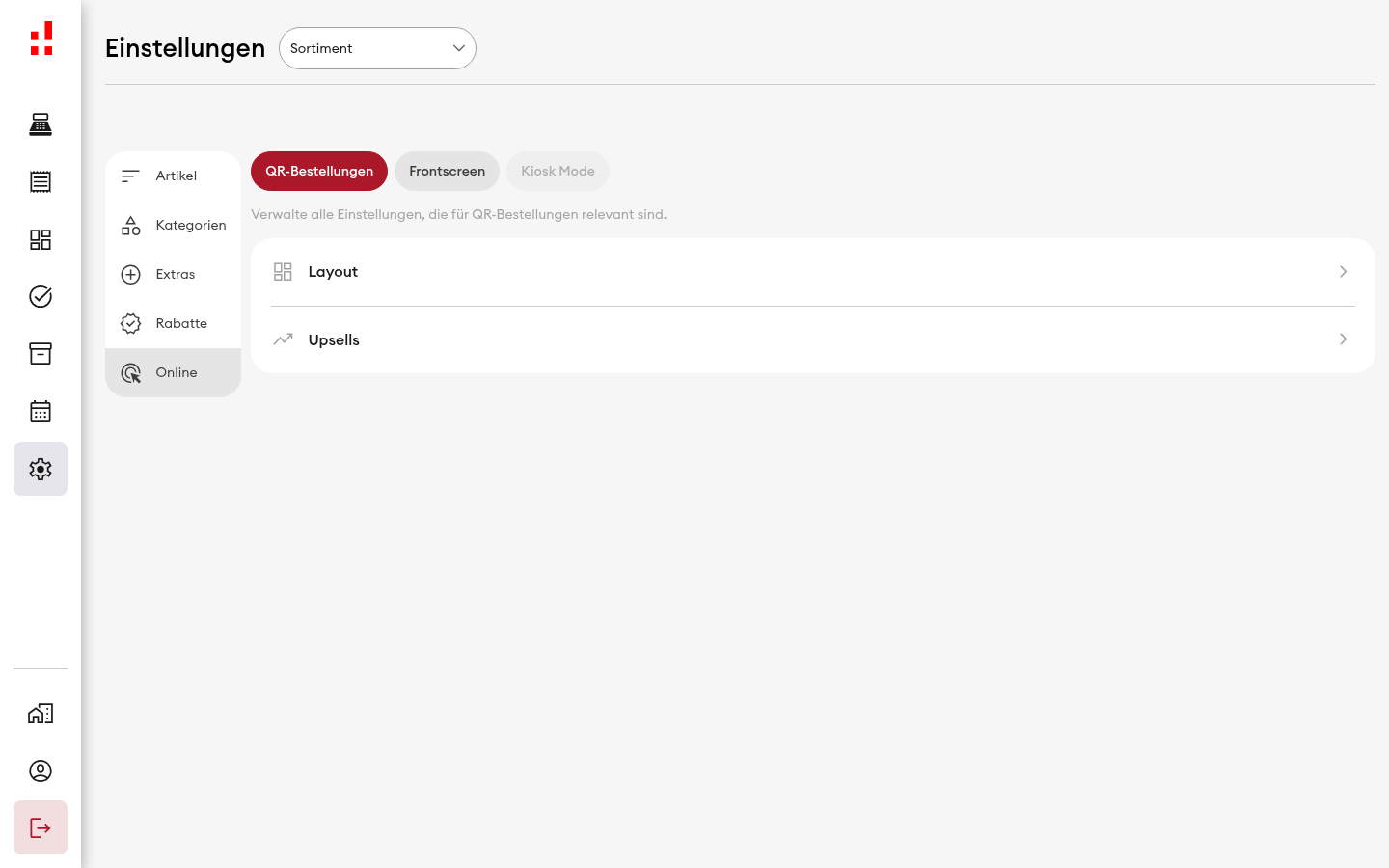Viewport: 1389px width, 868px height.
Task: Click the Rabatte badge icon
Action: pos(130,323)
